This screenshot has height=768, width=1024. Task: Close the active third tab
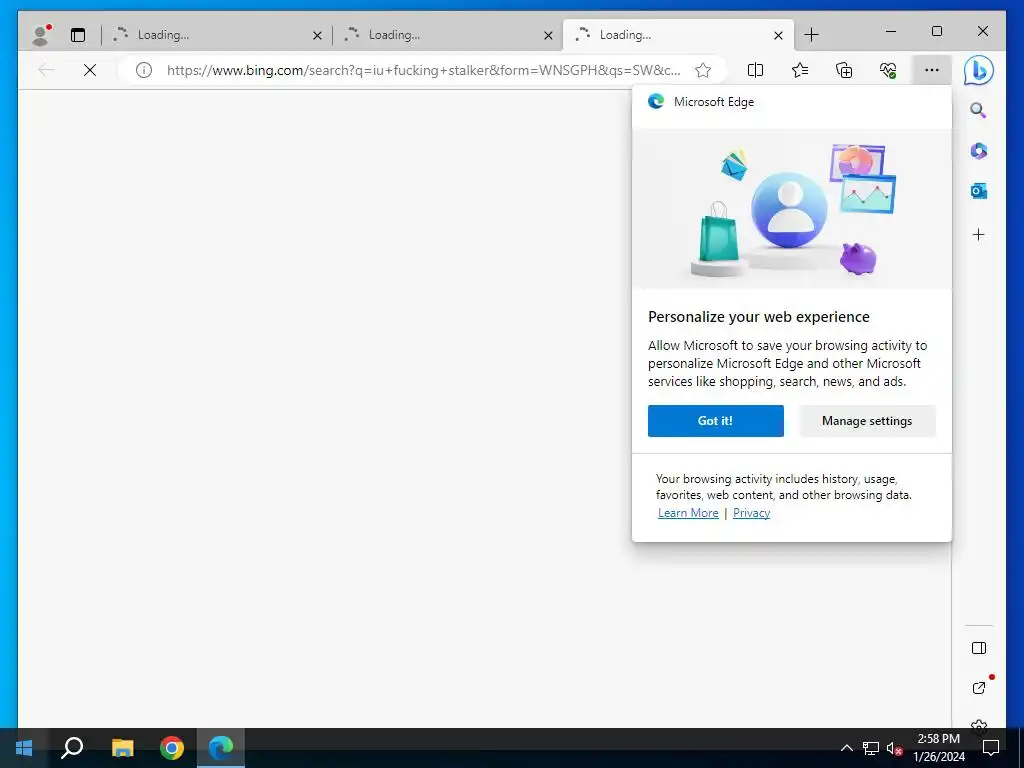778,35
